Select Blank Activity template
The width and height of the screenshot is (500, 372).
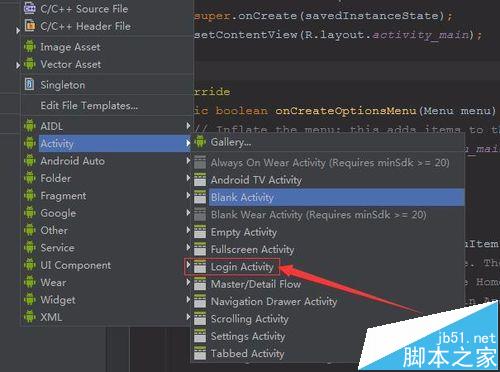[328, 197]
